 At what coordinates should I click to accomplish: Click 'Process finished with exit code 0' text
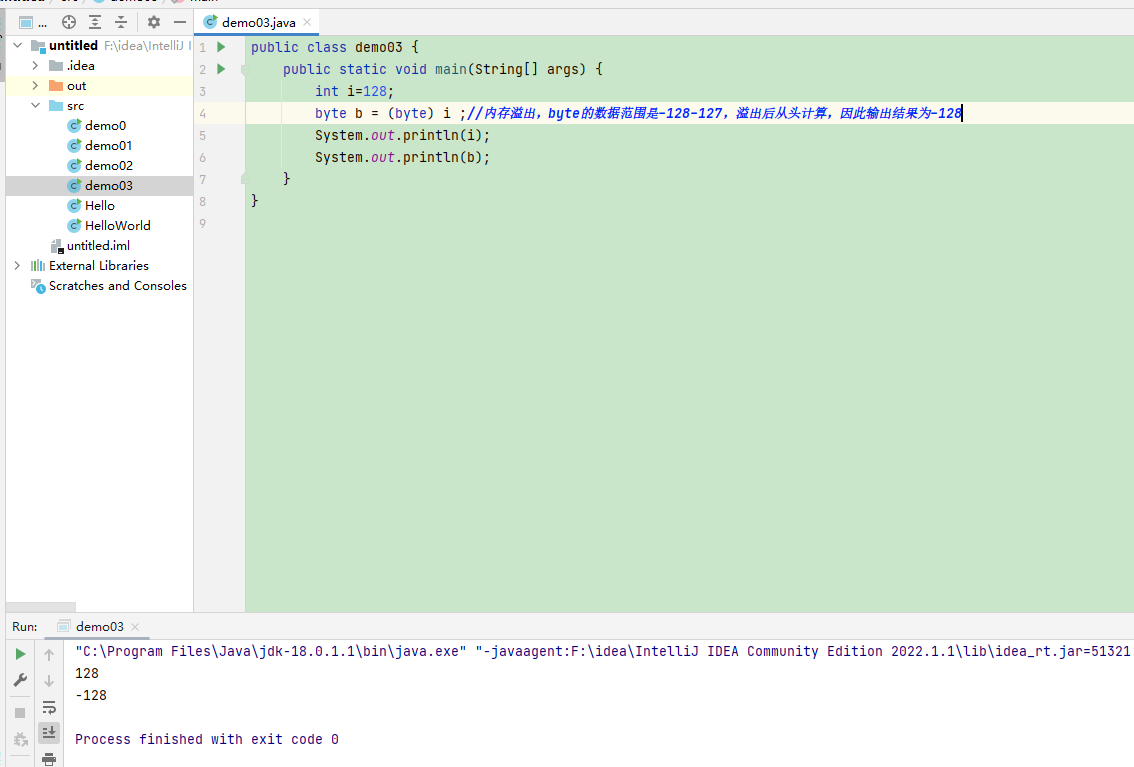(207, 740)
